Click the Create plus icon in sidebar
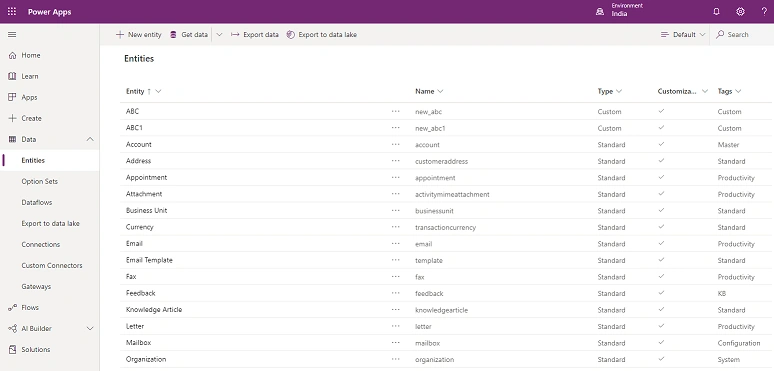774x371 pixels. 12,118
